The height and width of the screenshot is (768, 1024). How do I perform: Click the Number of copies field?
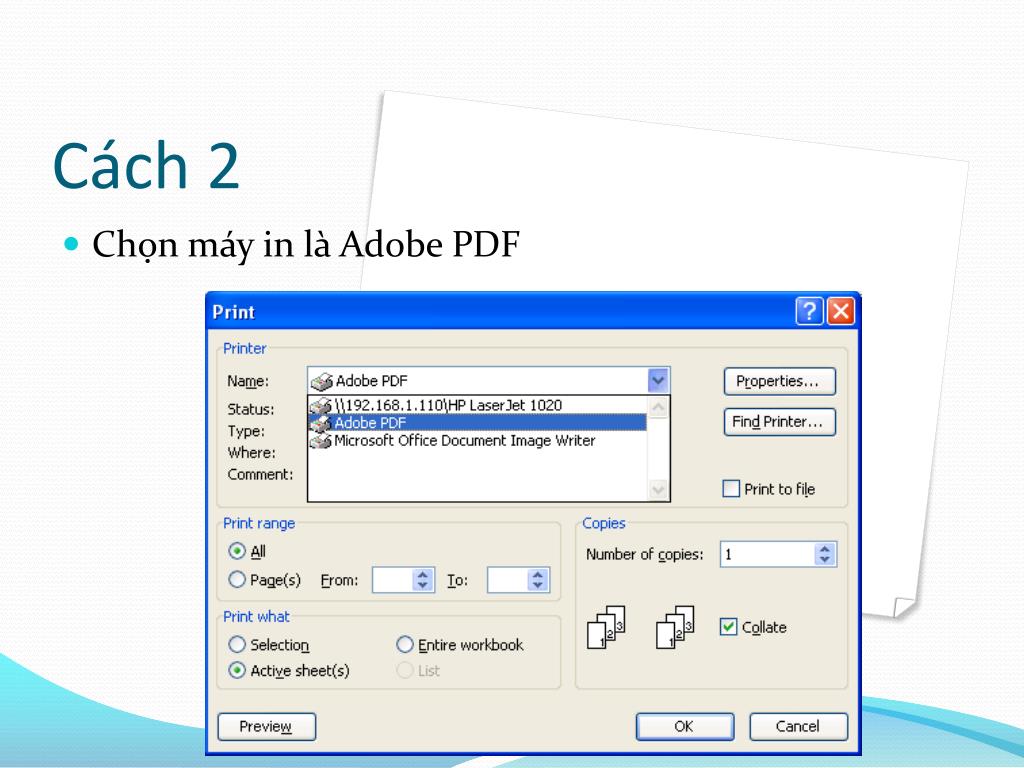pos(767,554)
